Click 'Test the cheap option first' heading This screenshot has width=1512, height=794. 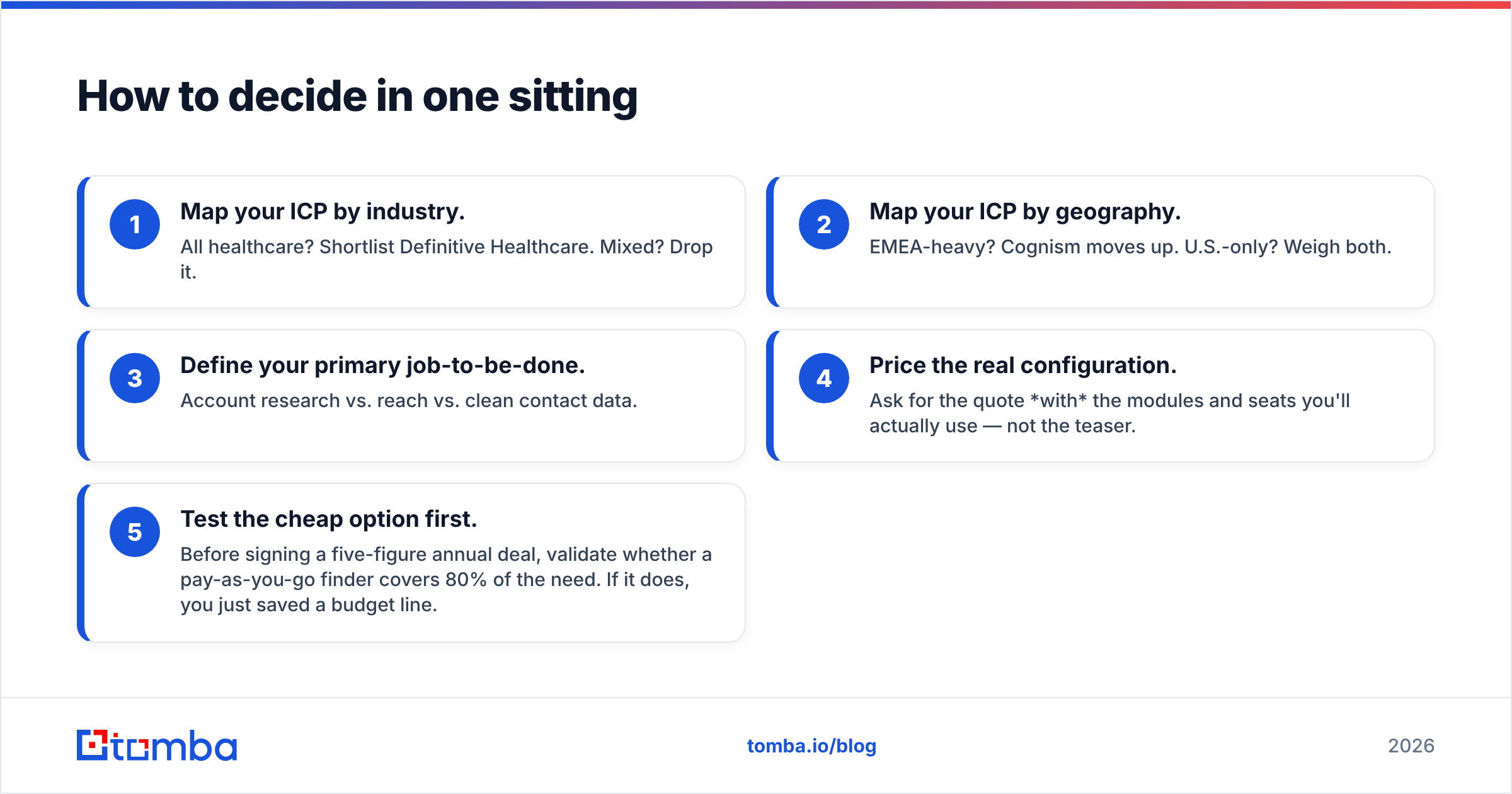pos(329,519)
